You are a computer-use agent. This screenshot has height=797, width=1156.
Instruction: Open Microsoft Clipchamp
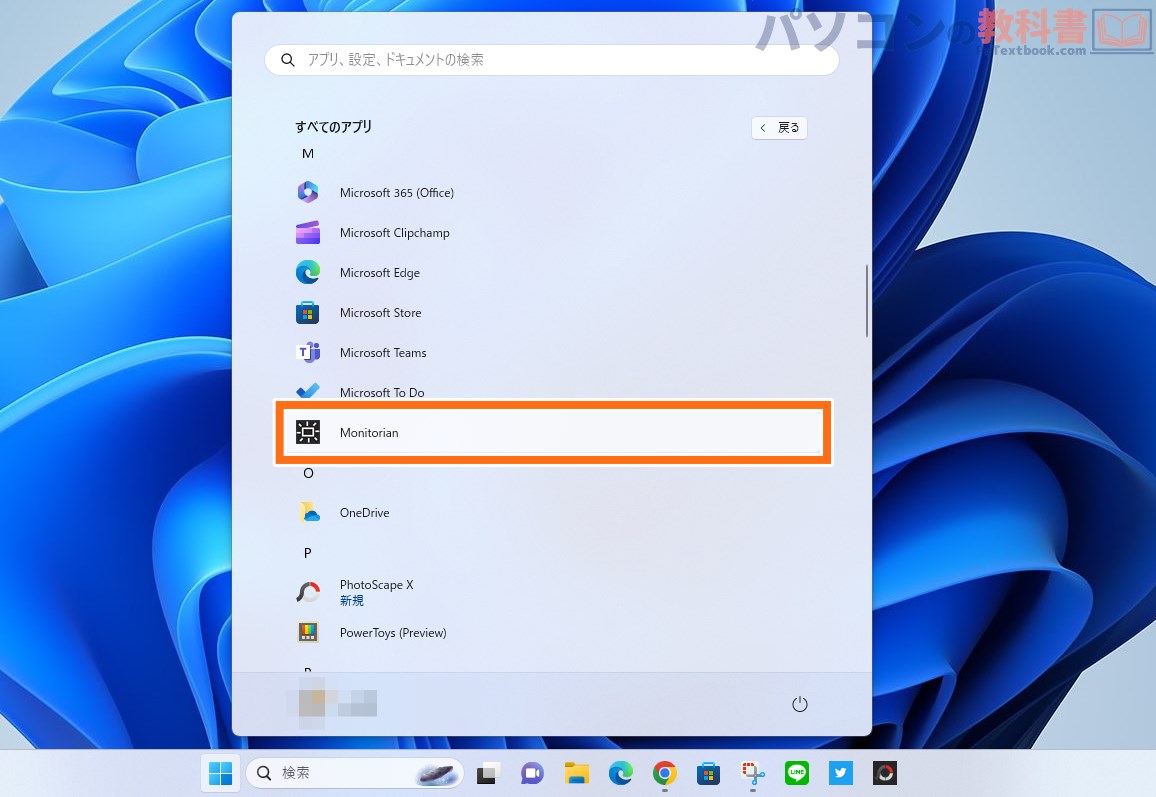point(394,233)
